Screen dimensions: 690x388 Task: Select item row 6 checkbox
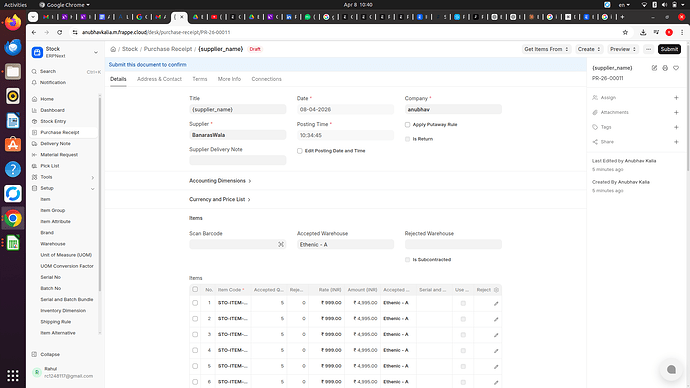[195, 382]
